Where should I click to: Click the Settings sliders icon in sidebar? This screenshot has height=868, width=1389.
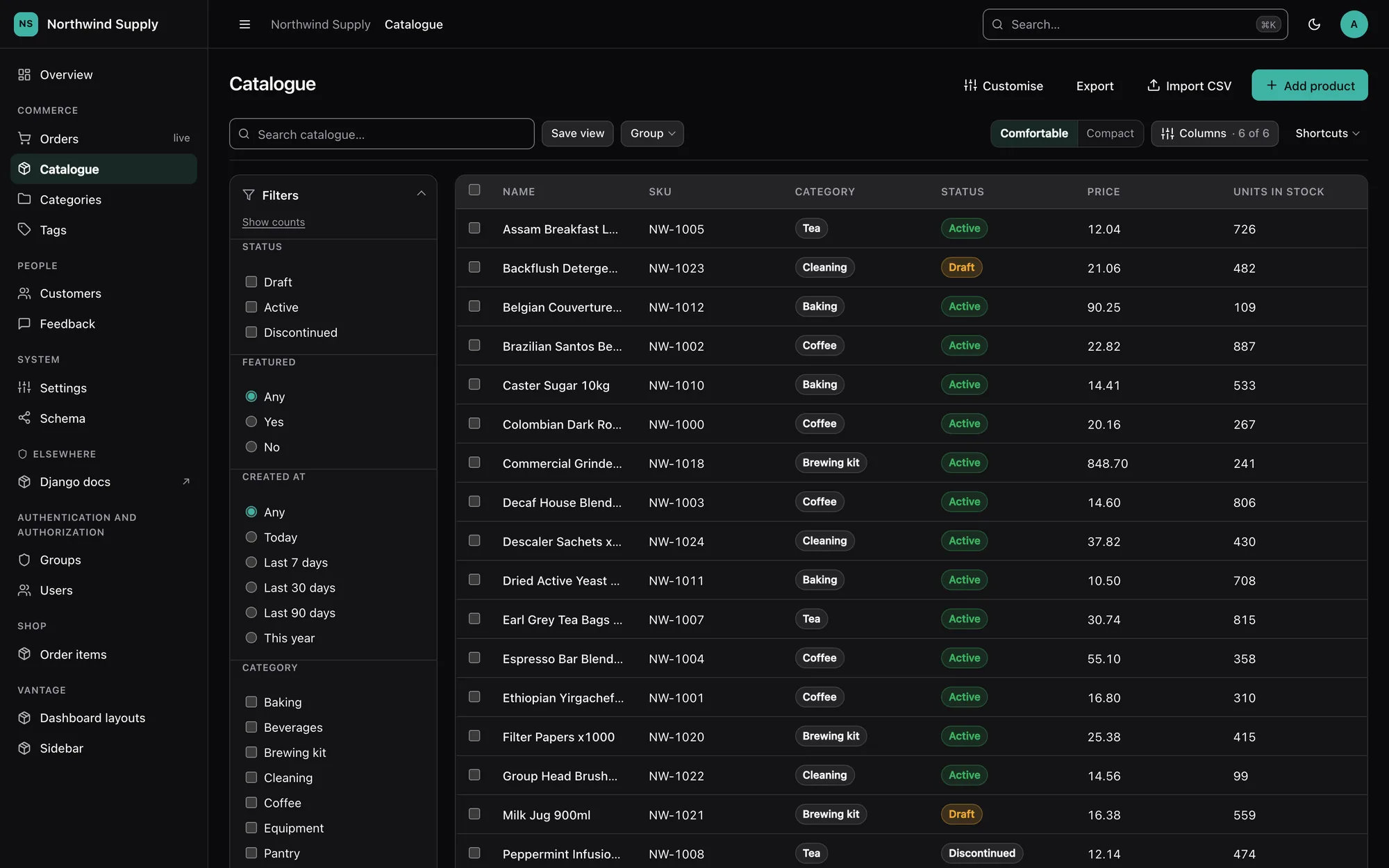(24, 387)
